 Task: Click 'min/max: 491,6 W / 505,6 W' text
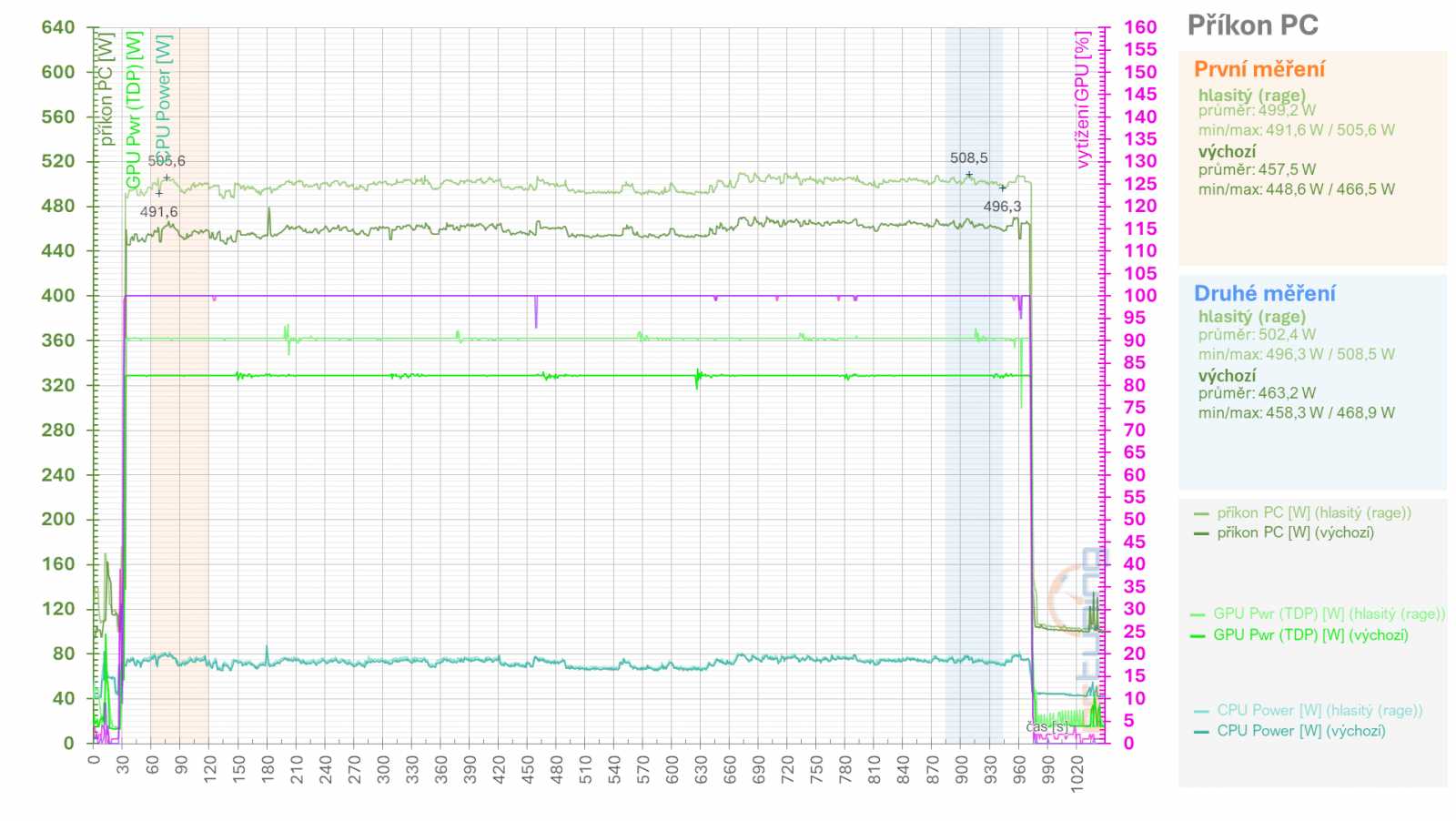click(1296, 130)
